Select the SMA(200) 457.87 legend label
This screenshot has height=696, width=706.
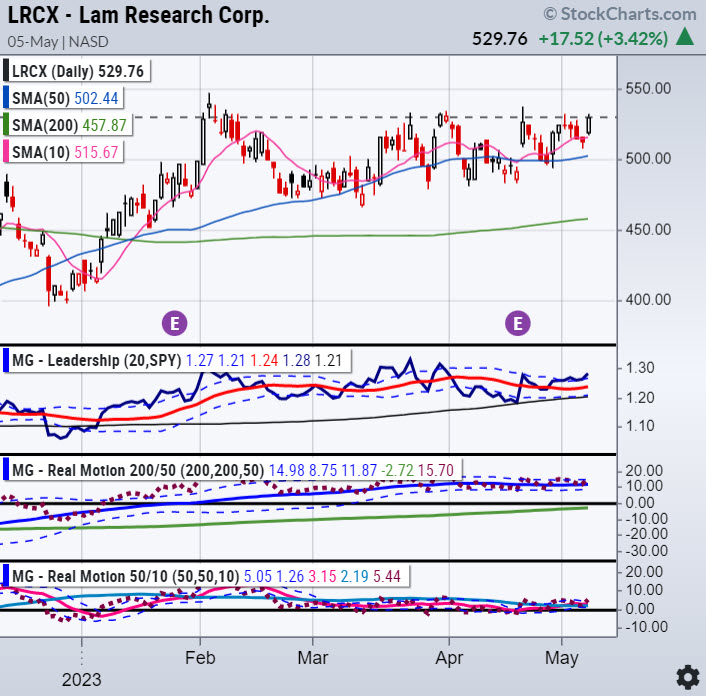point(64,124)
